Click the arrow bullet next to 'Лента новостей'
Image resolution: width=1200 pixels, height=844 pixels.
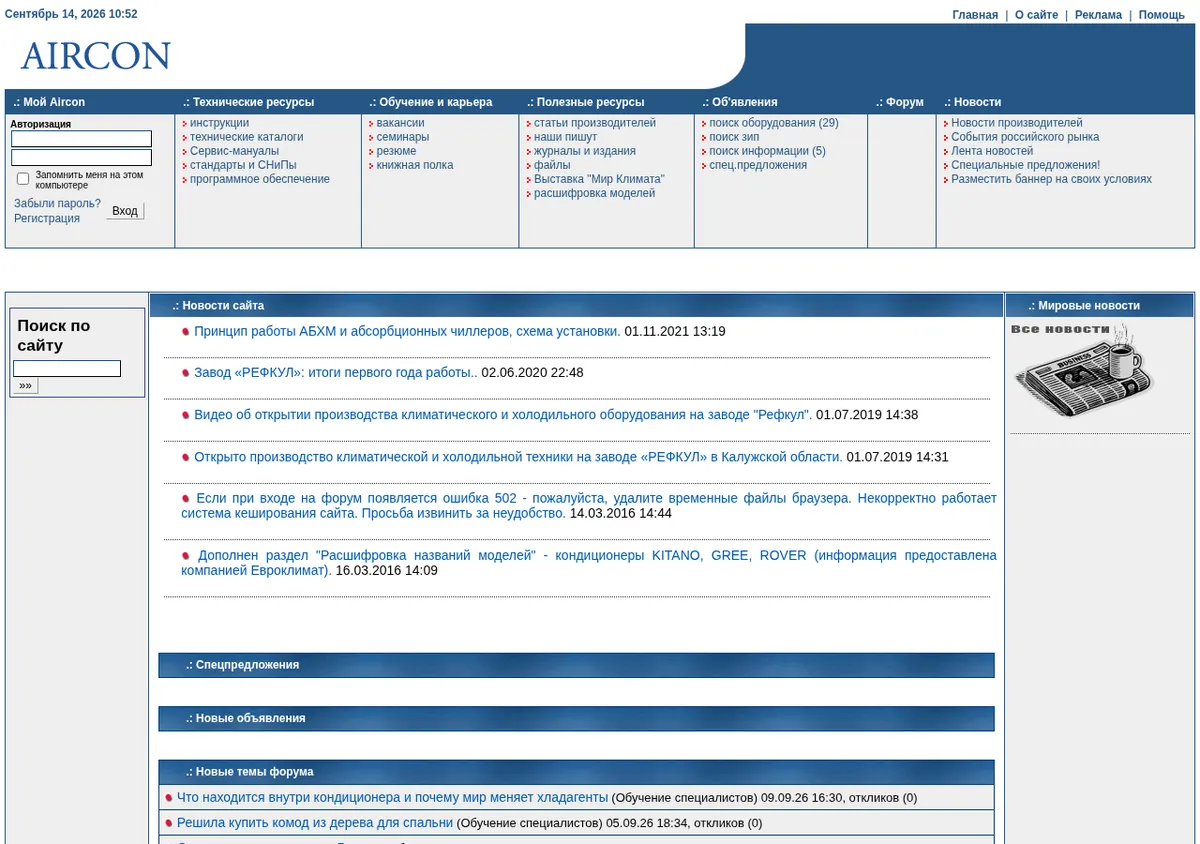(x=946, y=152)
